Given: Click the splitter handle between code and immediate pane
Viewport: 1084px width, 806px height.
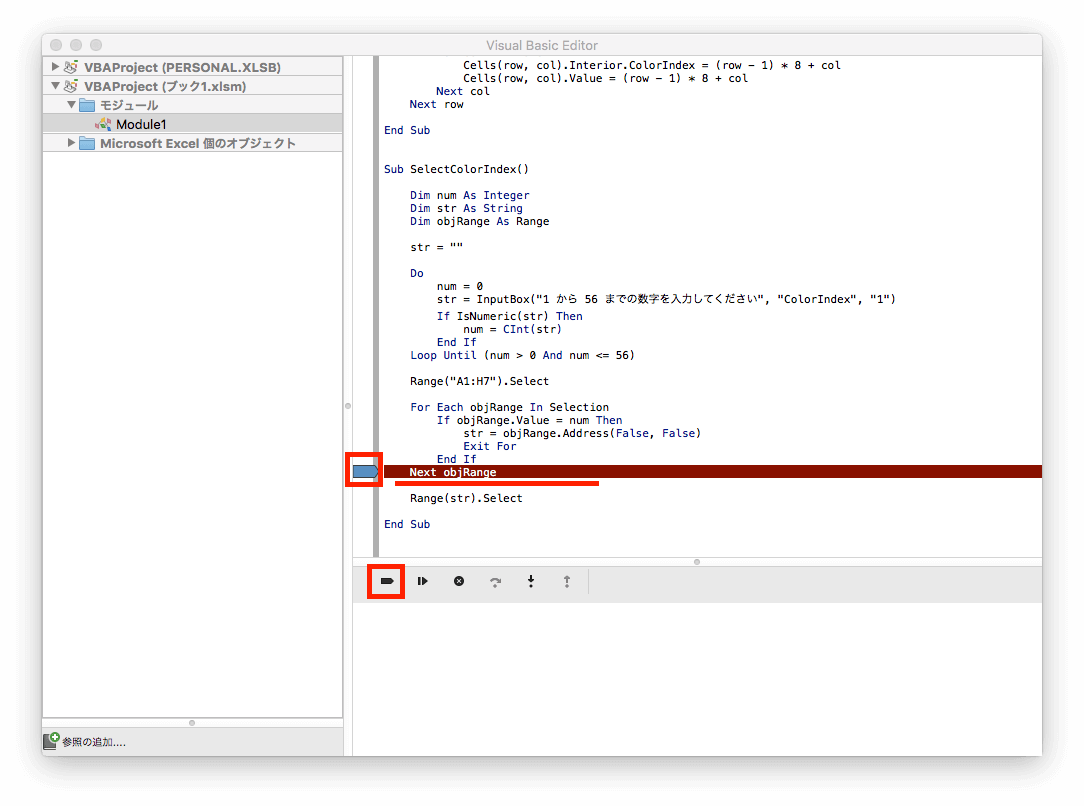Looking at the screenshot, I should point(697,561).
